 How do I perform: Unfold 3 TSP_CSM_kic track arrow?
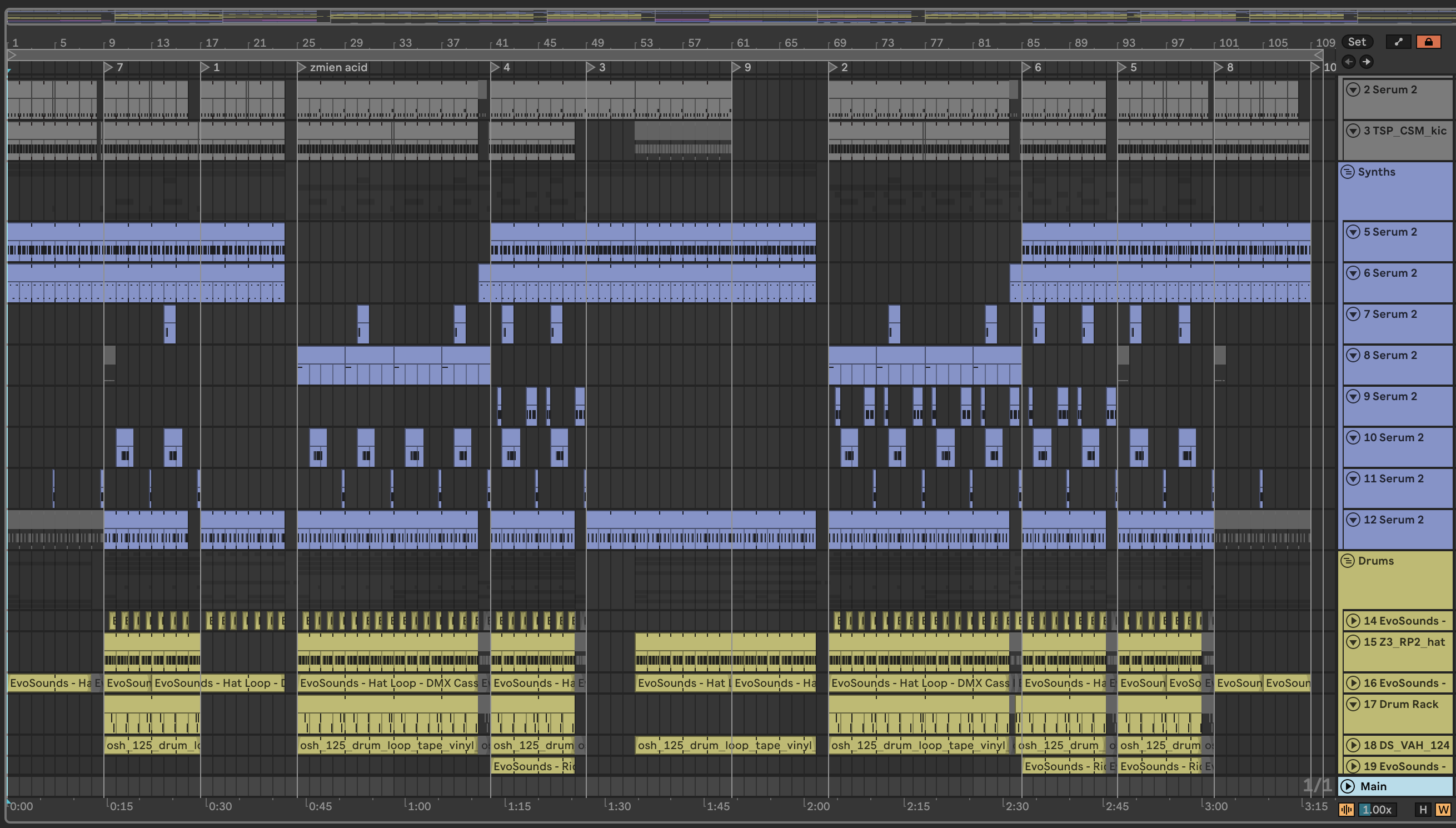(x=1354, y=131)
